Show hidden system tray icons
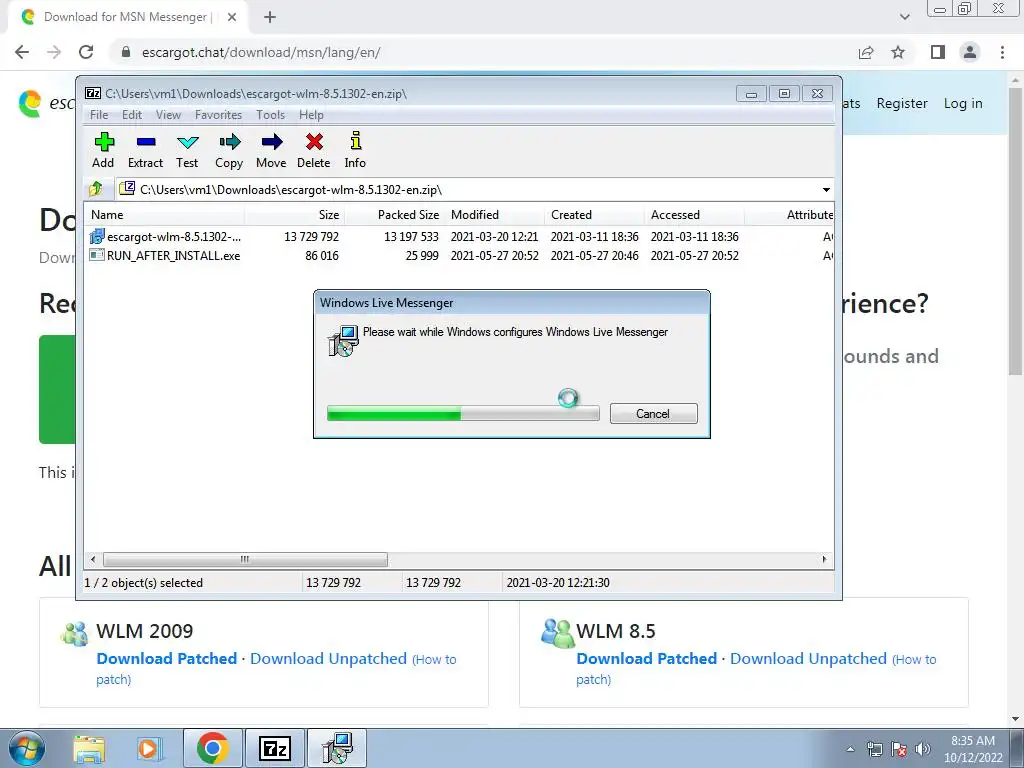The height and width of the screenshot is (768, 1024). pyautogui.click(x=850, y=749)
